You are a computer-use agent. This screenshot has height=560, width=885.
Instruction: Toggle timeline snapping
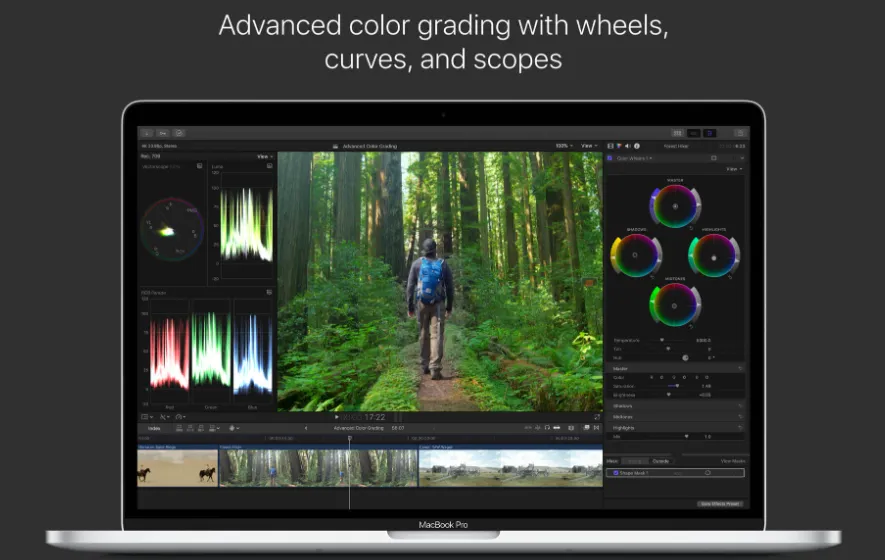click(557, 428)
